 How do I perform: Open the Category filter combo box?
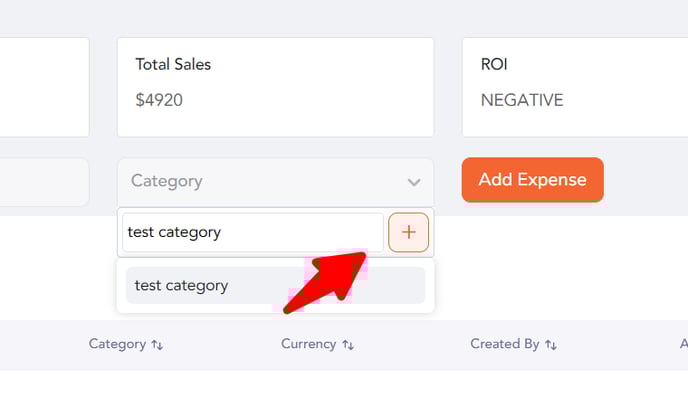point(276,182)
